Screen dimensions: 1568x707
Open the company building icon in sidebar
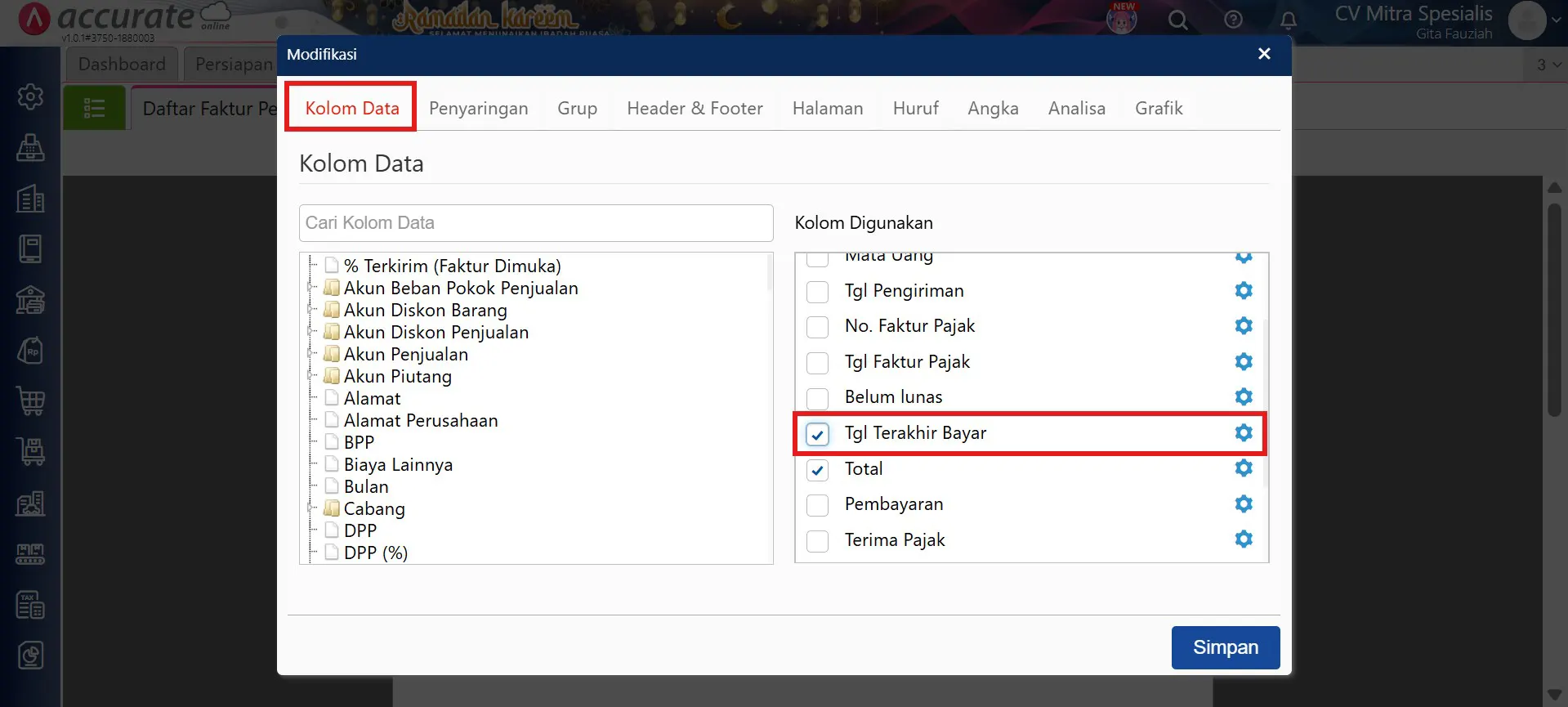point(30,199)
